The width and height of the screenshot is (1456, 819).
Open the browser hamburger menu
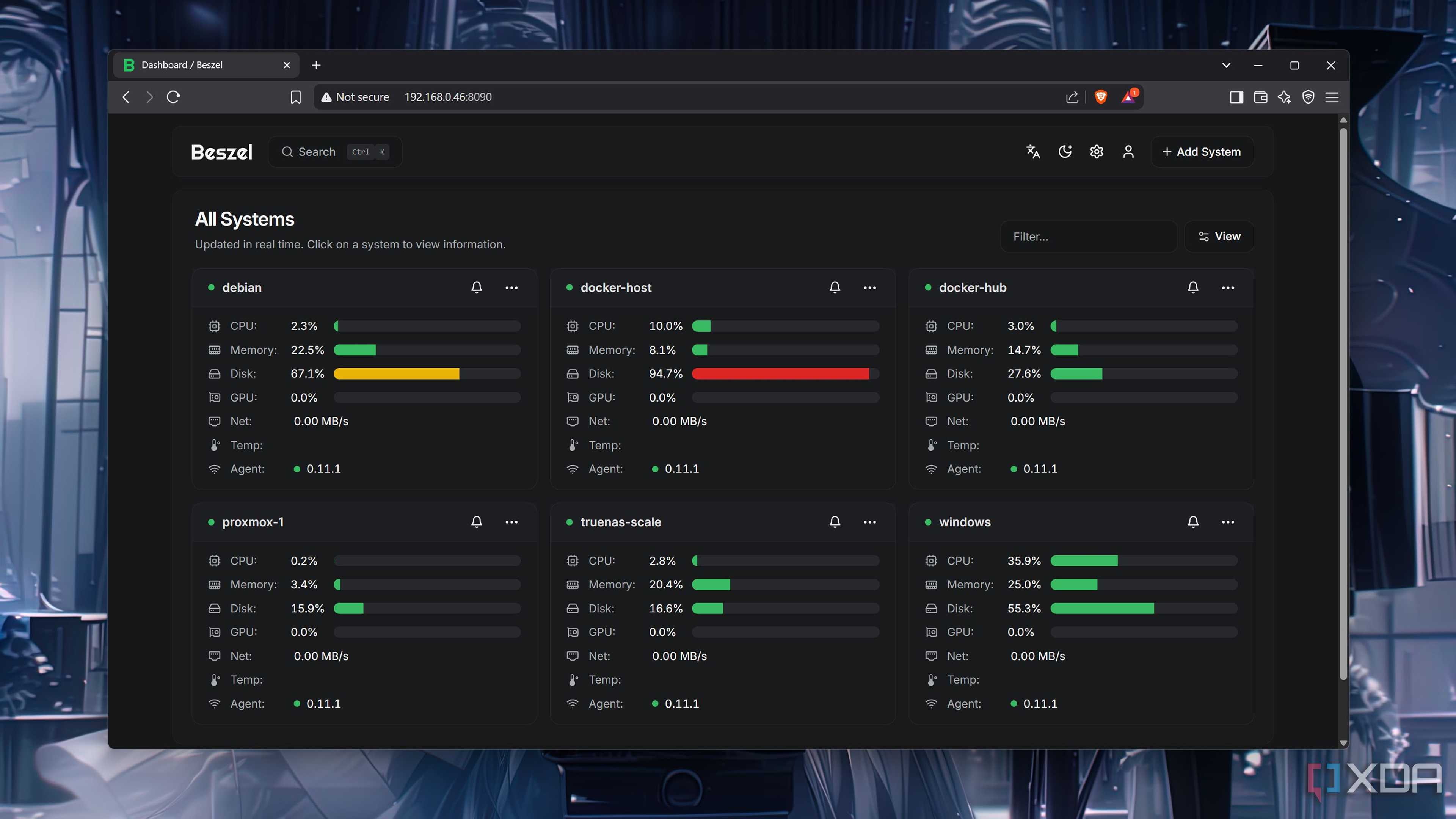(x=1332, y=97)
